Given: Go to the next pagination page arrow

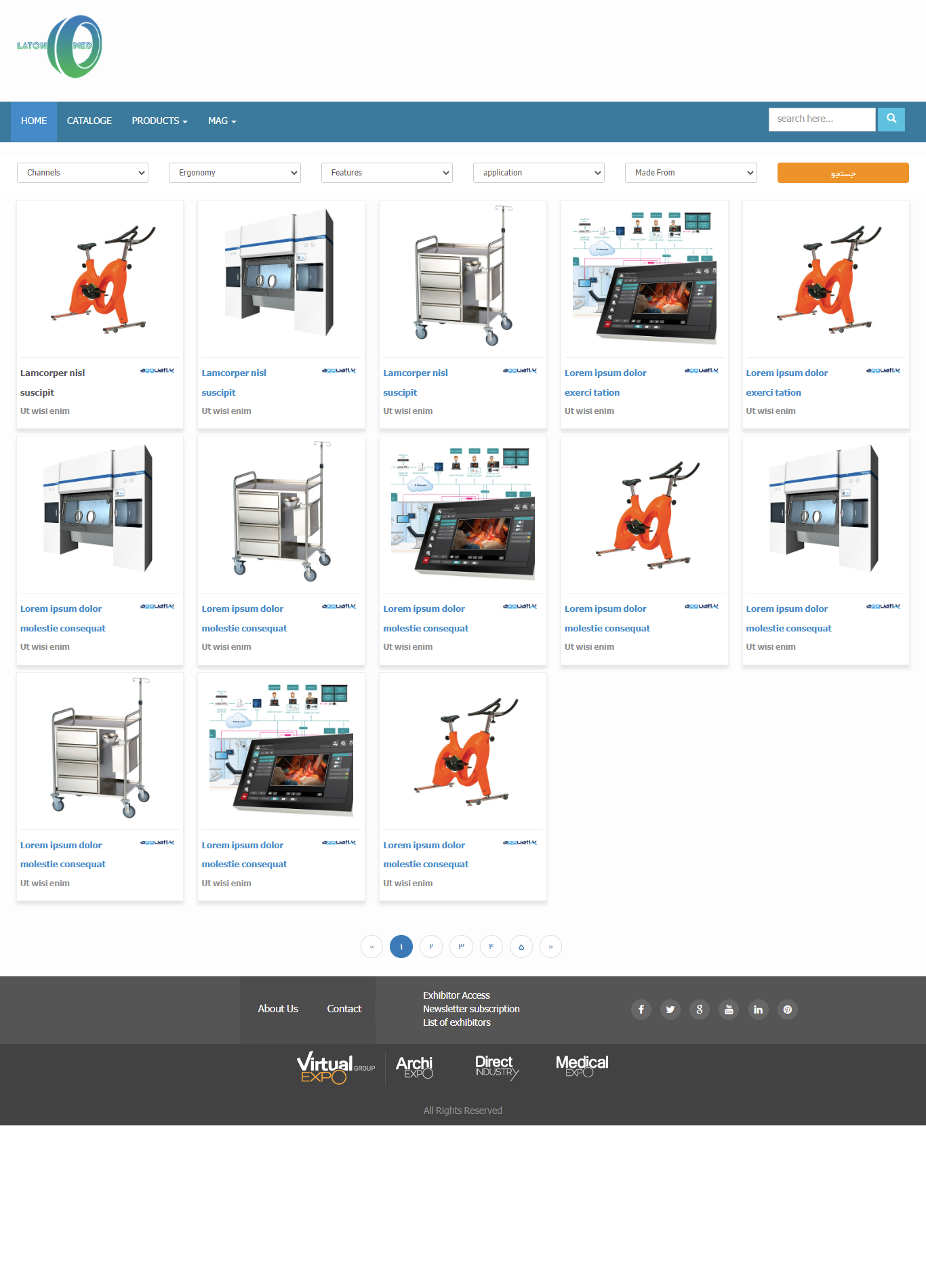Looking at the screenshot, I should coord(550,947).
